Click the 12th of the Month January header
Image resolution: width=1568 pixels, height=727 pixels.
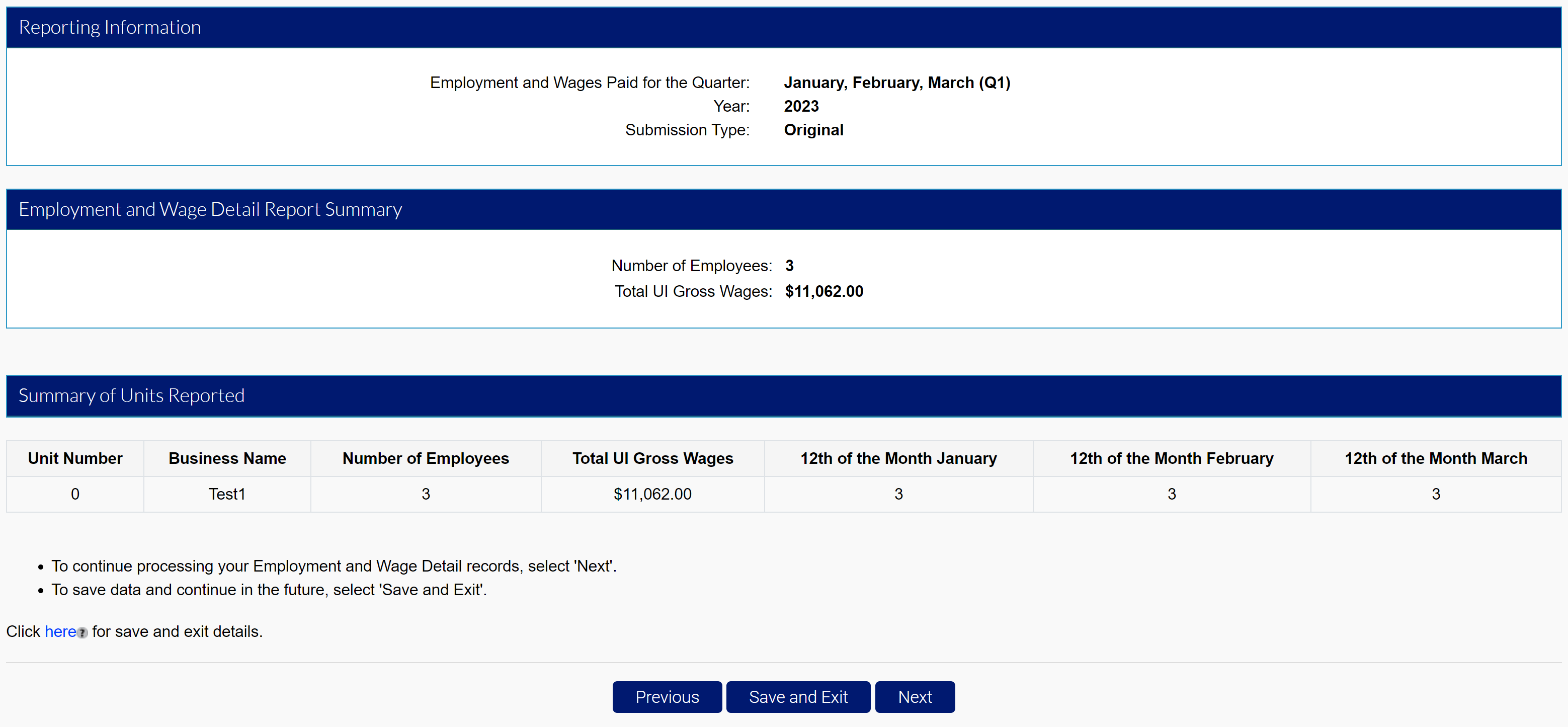click(898, 458)
